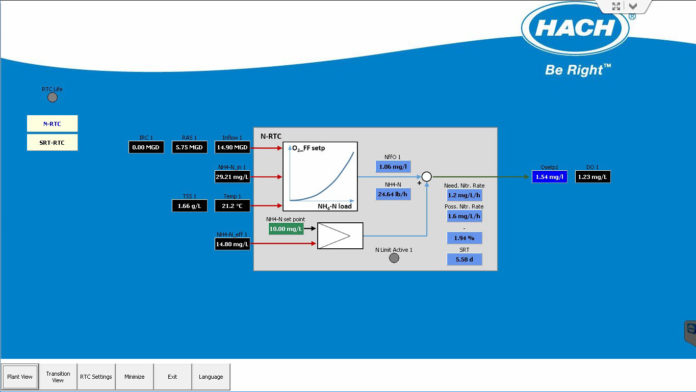This screenshot has height=392, width=696.
Task: Open RTC Settings
Action: pyautogui.click(x=96, y=376)
